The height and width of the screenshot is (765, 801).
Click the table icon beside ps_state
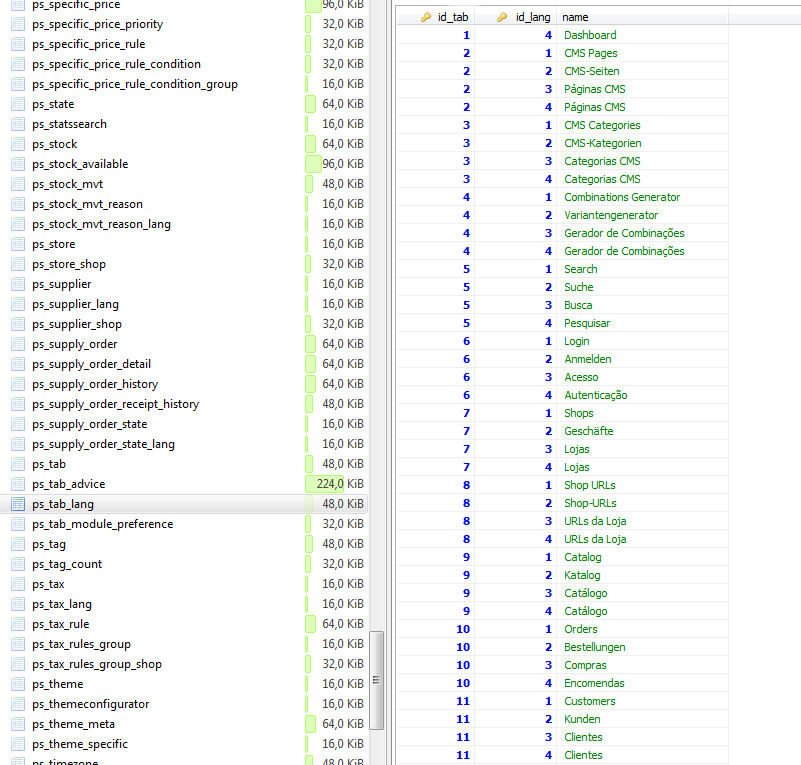18,104
